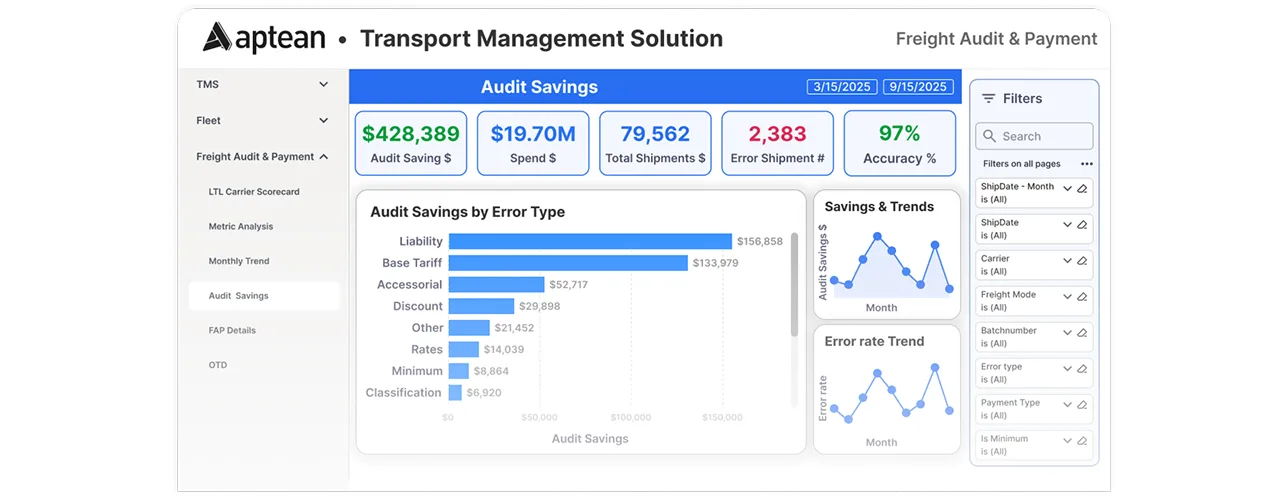
Task: Expand the Freight Mode filter chevron
Action: click(x=1067, y=296)
